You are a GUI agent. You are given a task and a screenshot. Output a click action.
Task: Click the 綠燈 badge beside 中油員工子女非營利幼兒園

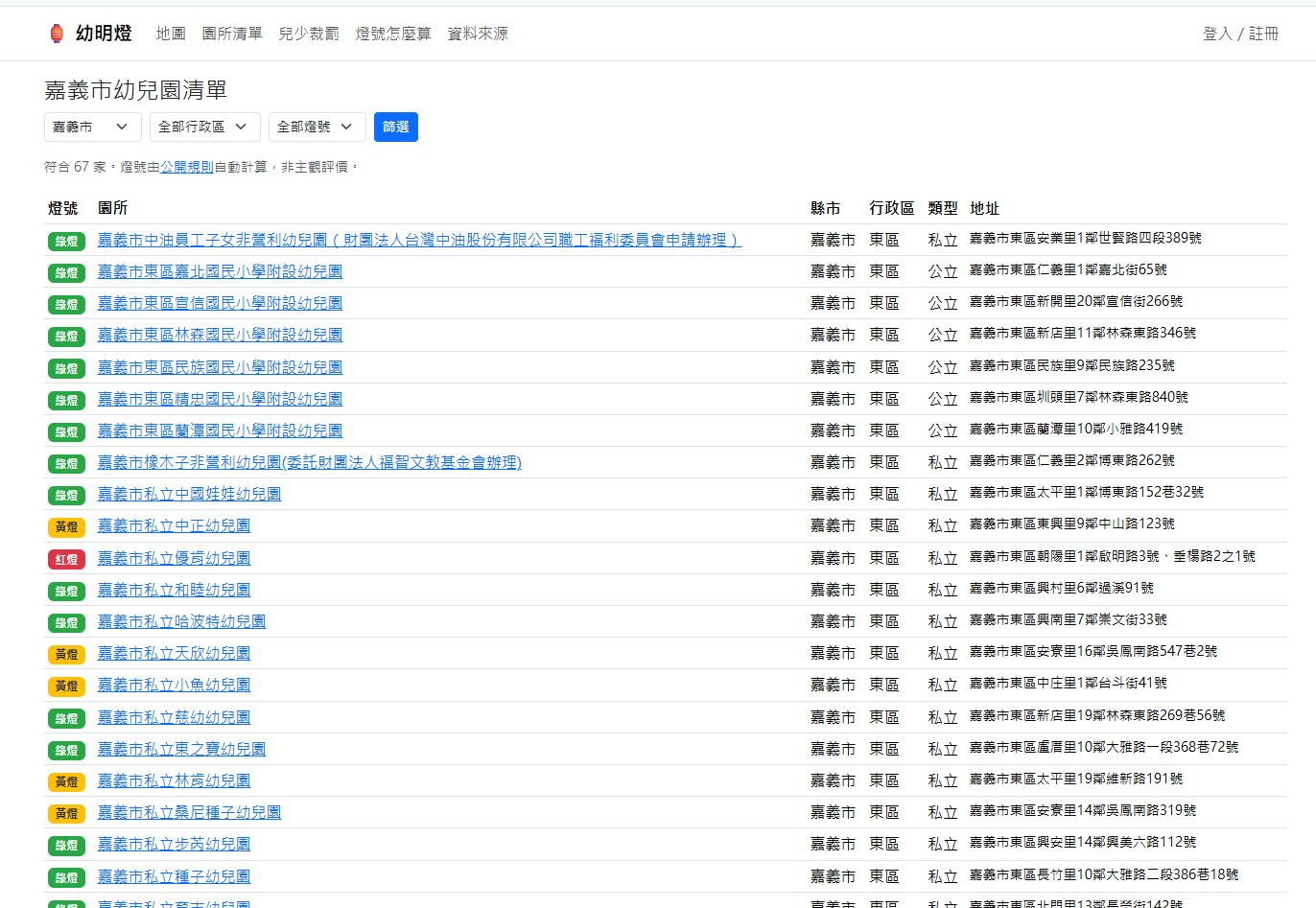pos(67,242)
